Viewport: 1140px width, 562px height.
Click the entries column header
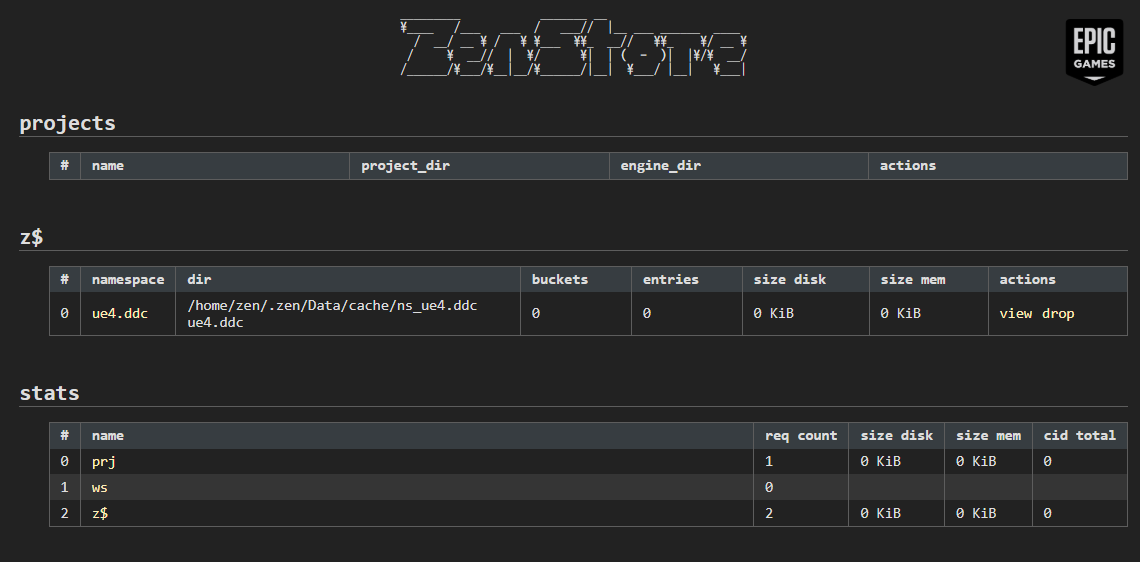pos(670,279)
